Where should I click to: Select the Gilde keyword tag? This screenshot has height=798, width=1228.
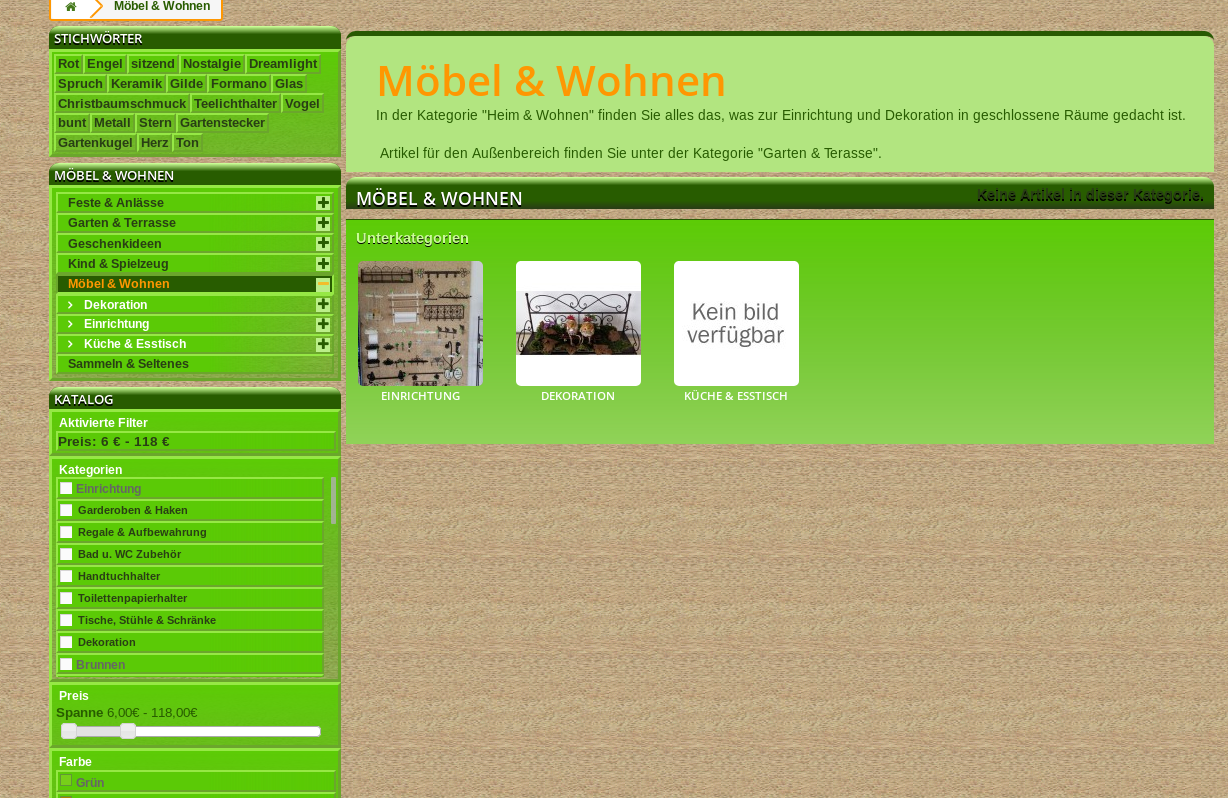coord(186,84)
